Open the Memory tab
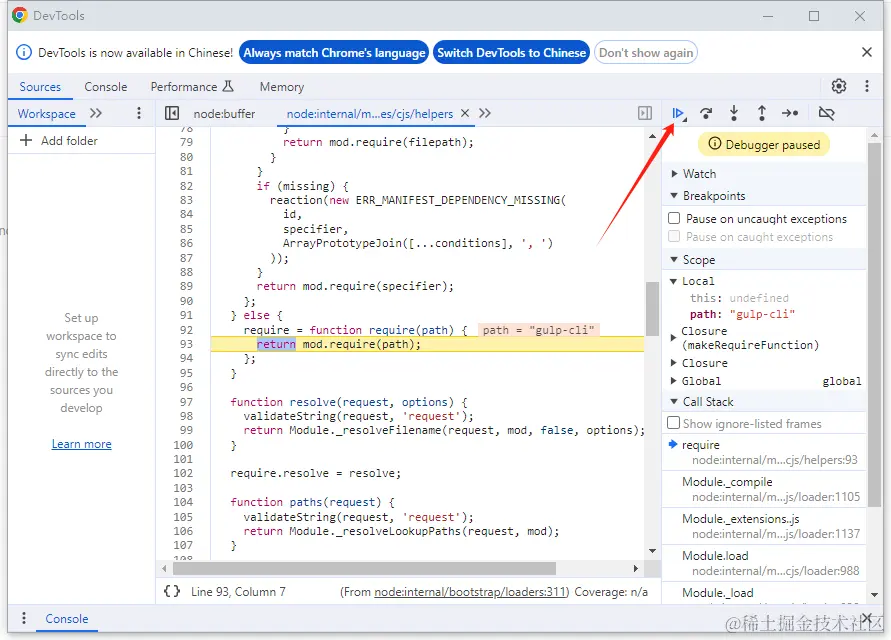 click(x=282, y=86)
